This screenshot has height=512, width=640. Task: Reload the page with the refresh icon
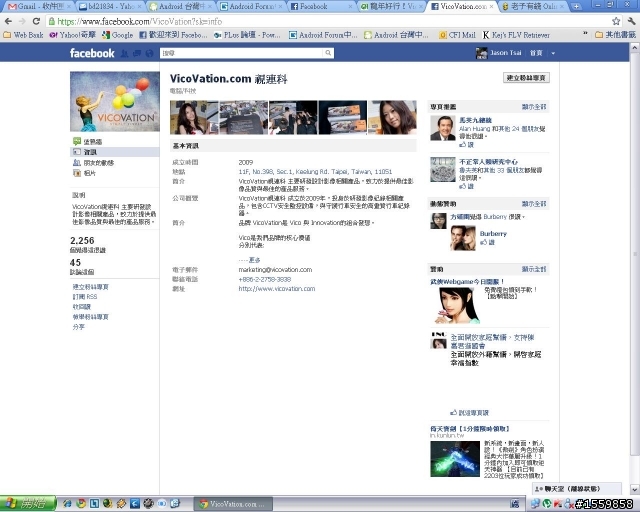pyautogui.click(x=36, y=21)
